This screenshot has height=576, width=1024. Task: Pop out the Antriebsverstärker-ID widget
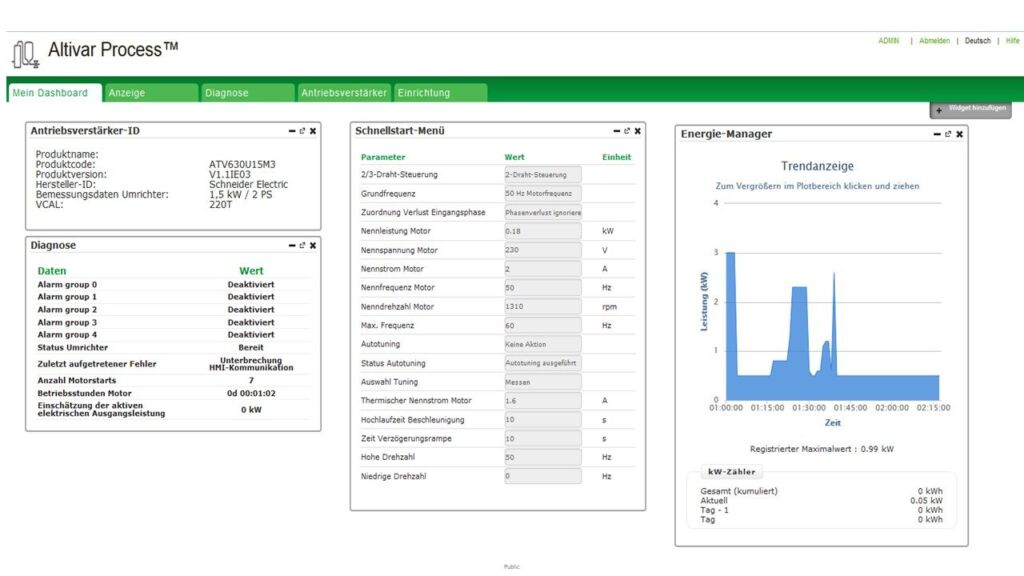click(x=302, y=131)
